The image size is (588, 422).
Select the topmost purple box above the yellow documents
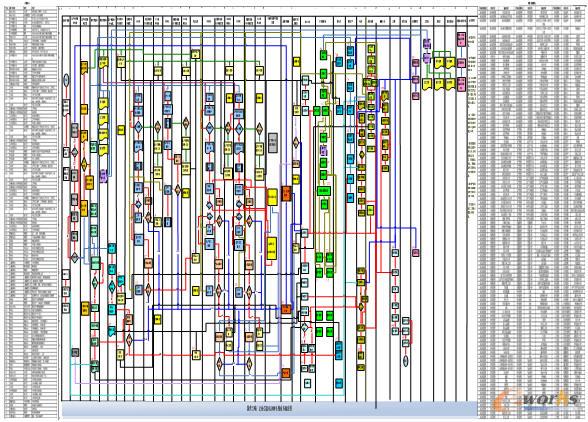click(x=427, y=44)
